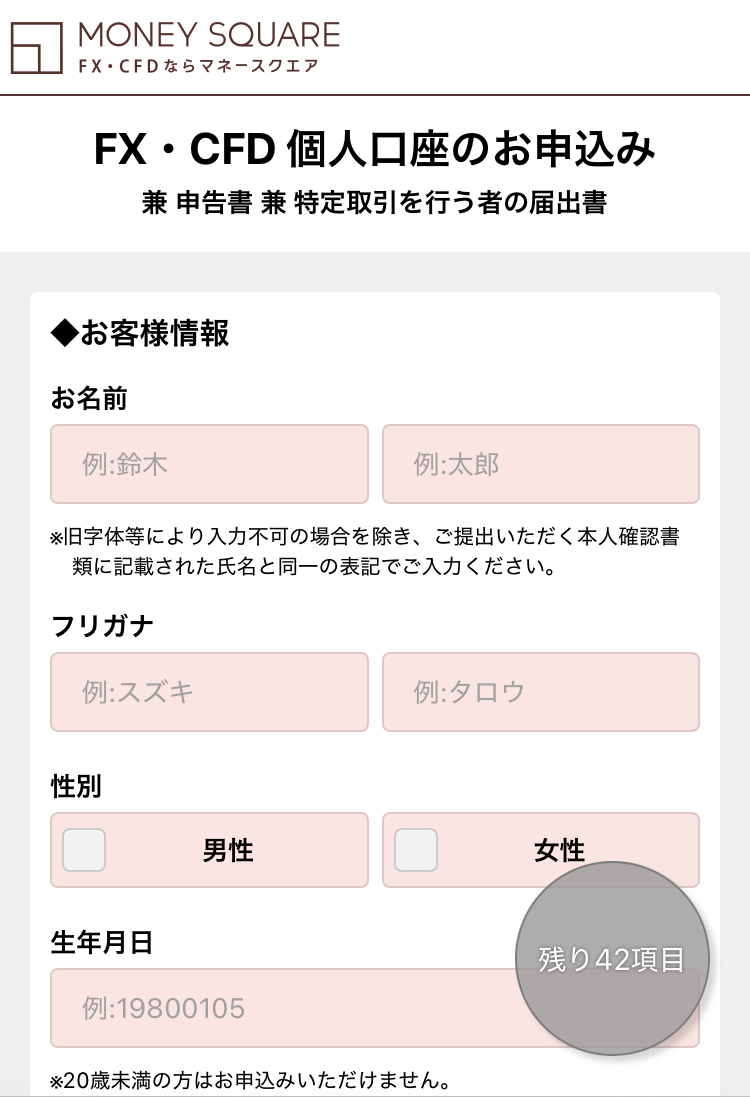Click the birthdate field showing 例:19800105
Image resolution: width=750 pixels, height=1097 pixels.
point(280,1008)
